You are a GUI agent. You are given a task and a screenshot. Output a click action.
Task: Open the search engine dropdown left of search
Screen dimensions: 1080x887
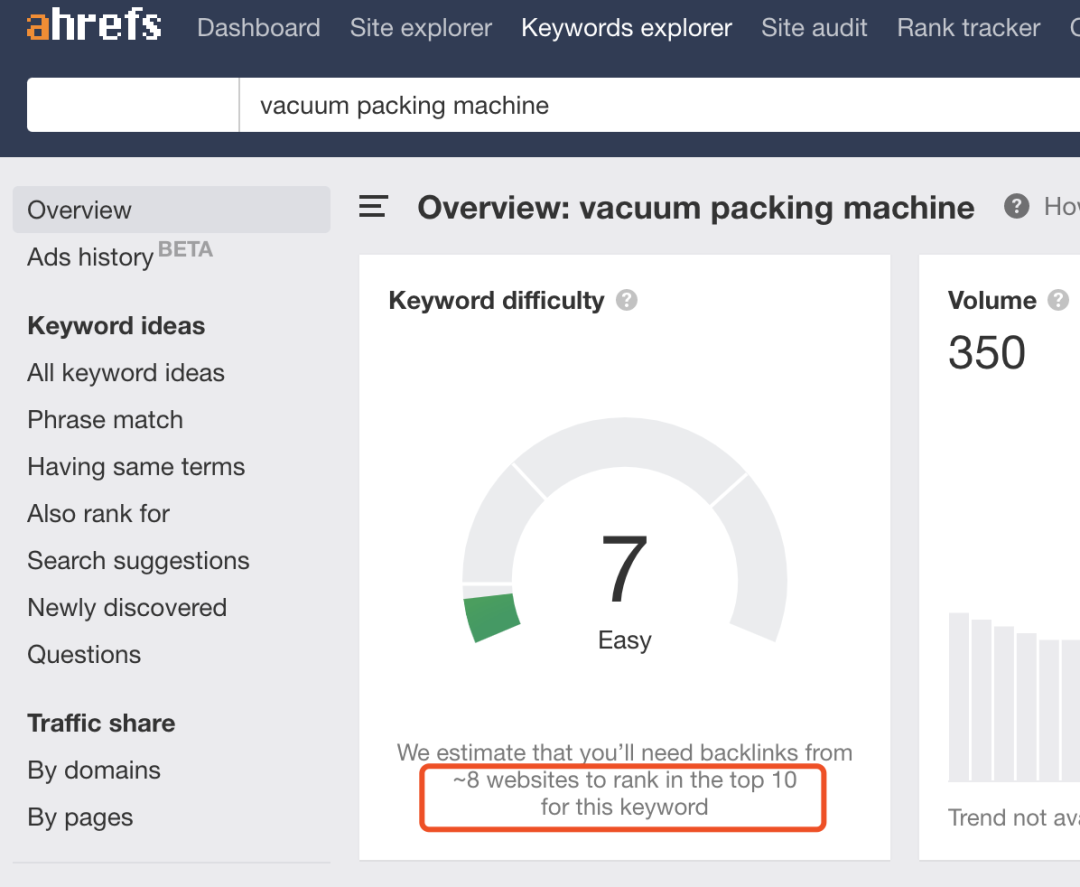pos(133,106)
